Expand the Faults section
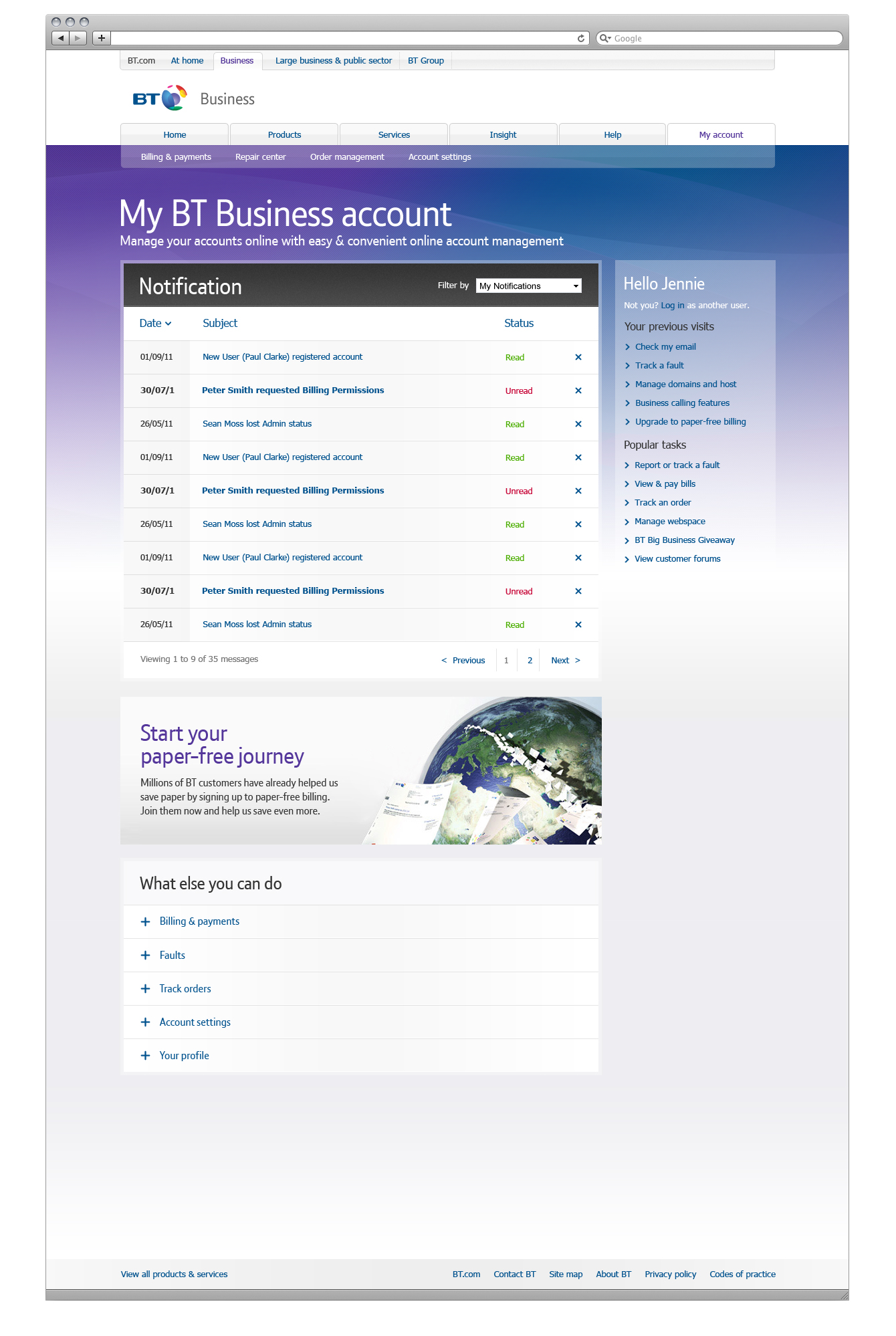This screenshot has width=896, height=1336. [360, 956]
